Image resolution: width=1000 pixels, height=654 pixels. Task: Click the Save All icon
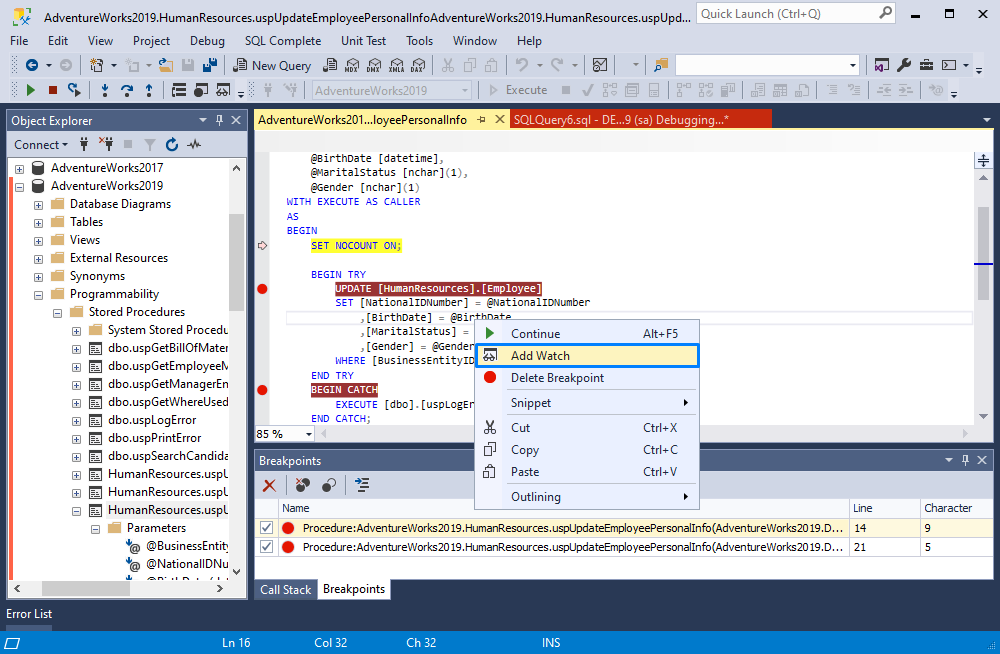(210, 65)
